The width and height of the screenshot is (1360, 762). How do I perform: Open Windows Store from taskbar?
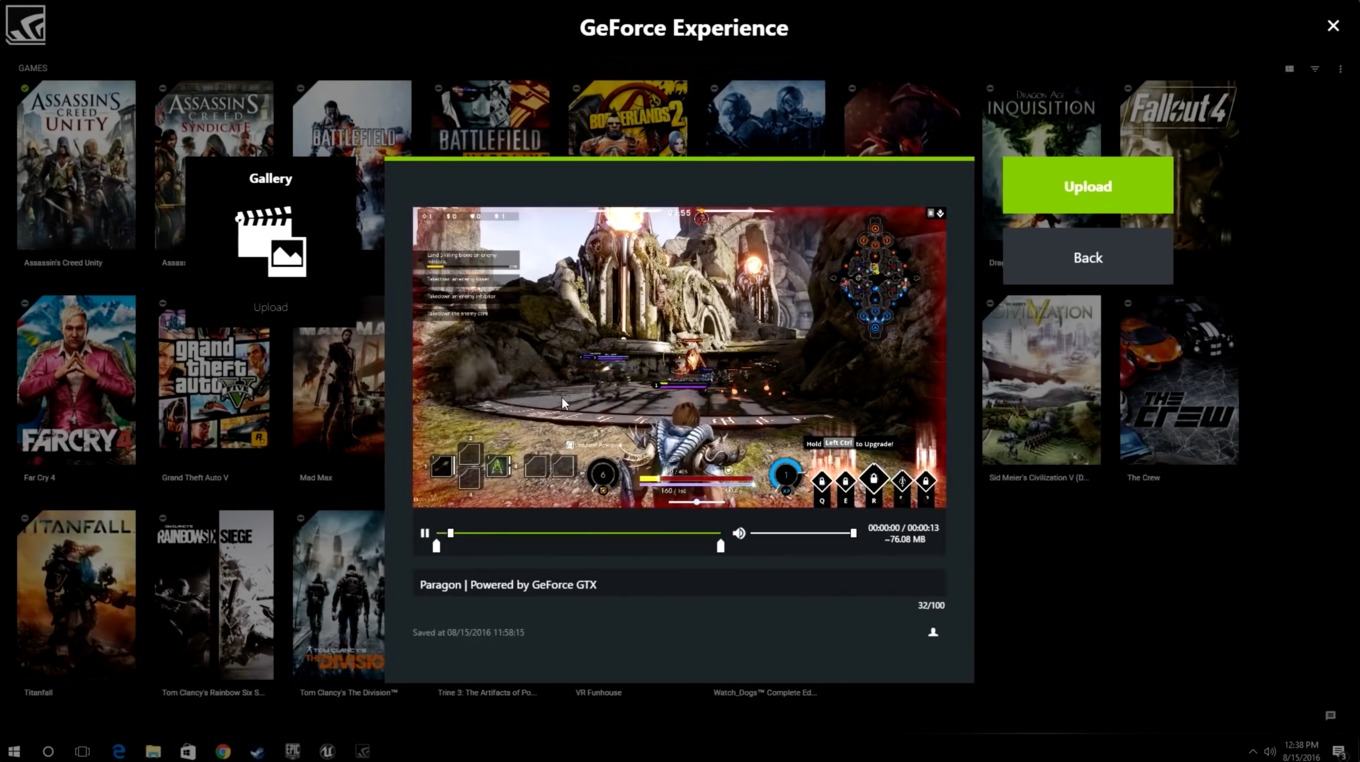[188, 751]
